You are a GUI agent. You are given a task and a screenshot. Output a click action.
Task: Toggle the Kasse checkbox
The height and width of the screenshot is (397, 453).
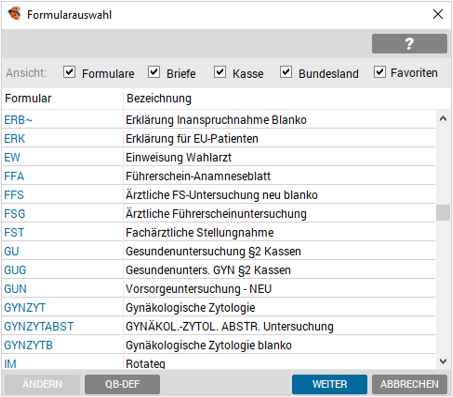220,72
